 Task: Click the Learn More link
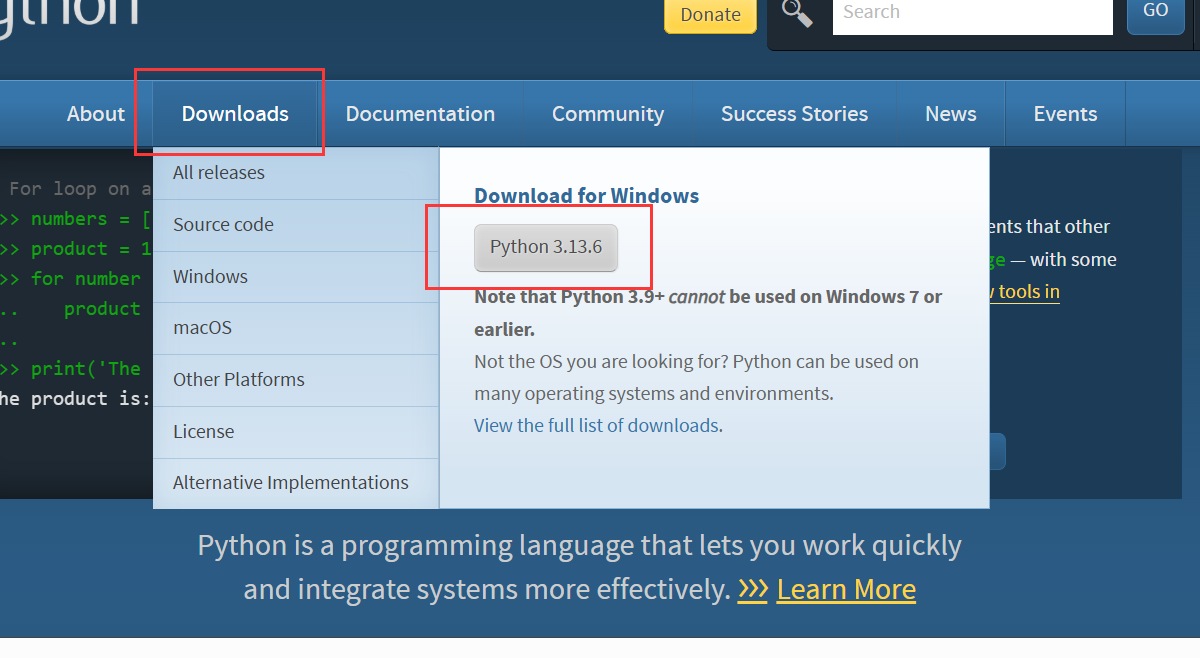coord(846,589)
